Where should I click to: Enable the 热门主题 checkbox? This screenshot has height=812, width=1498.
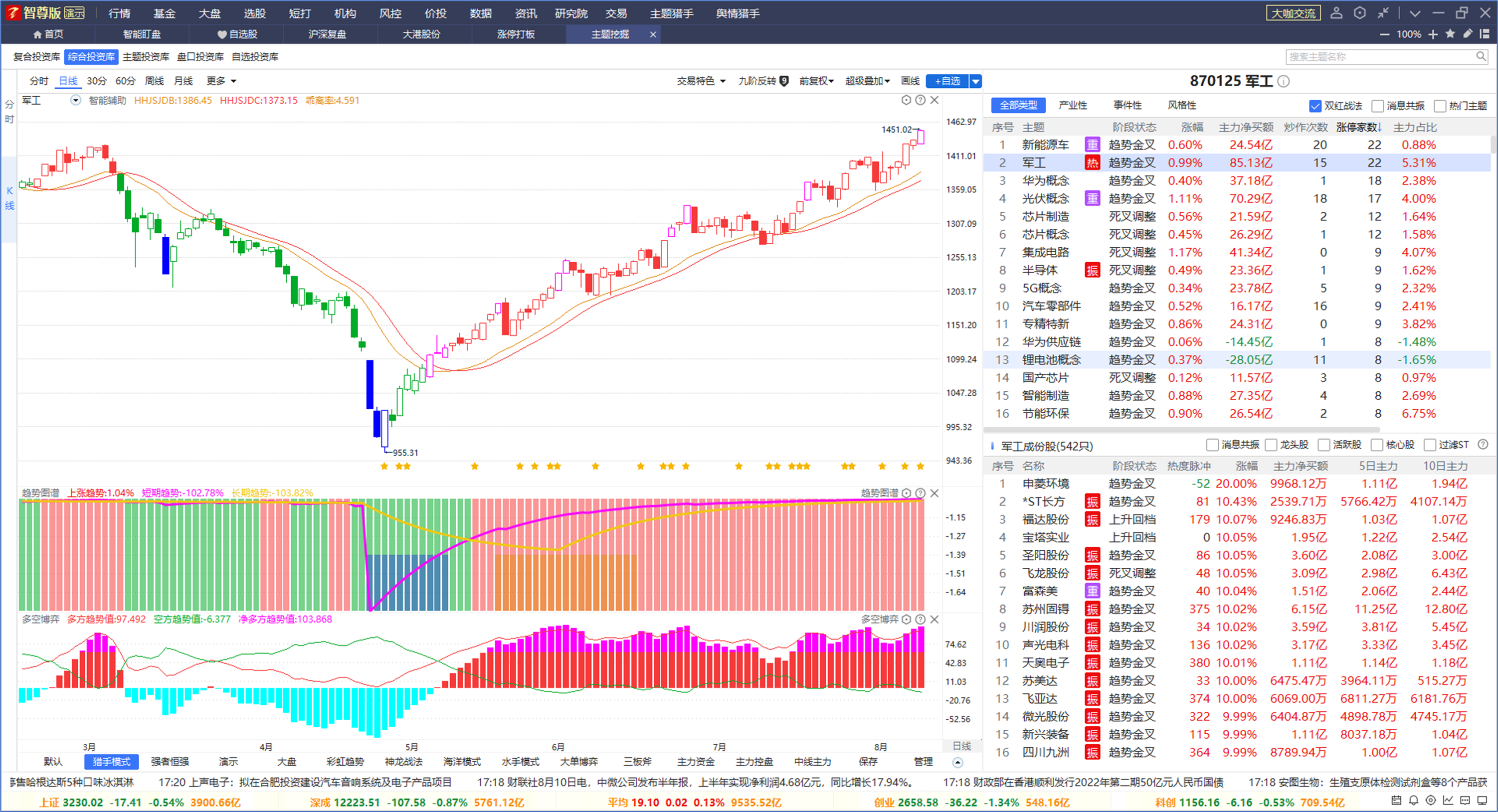point(1440,106)
